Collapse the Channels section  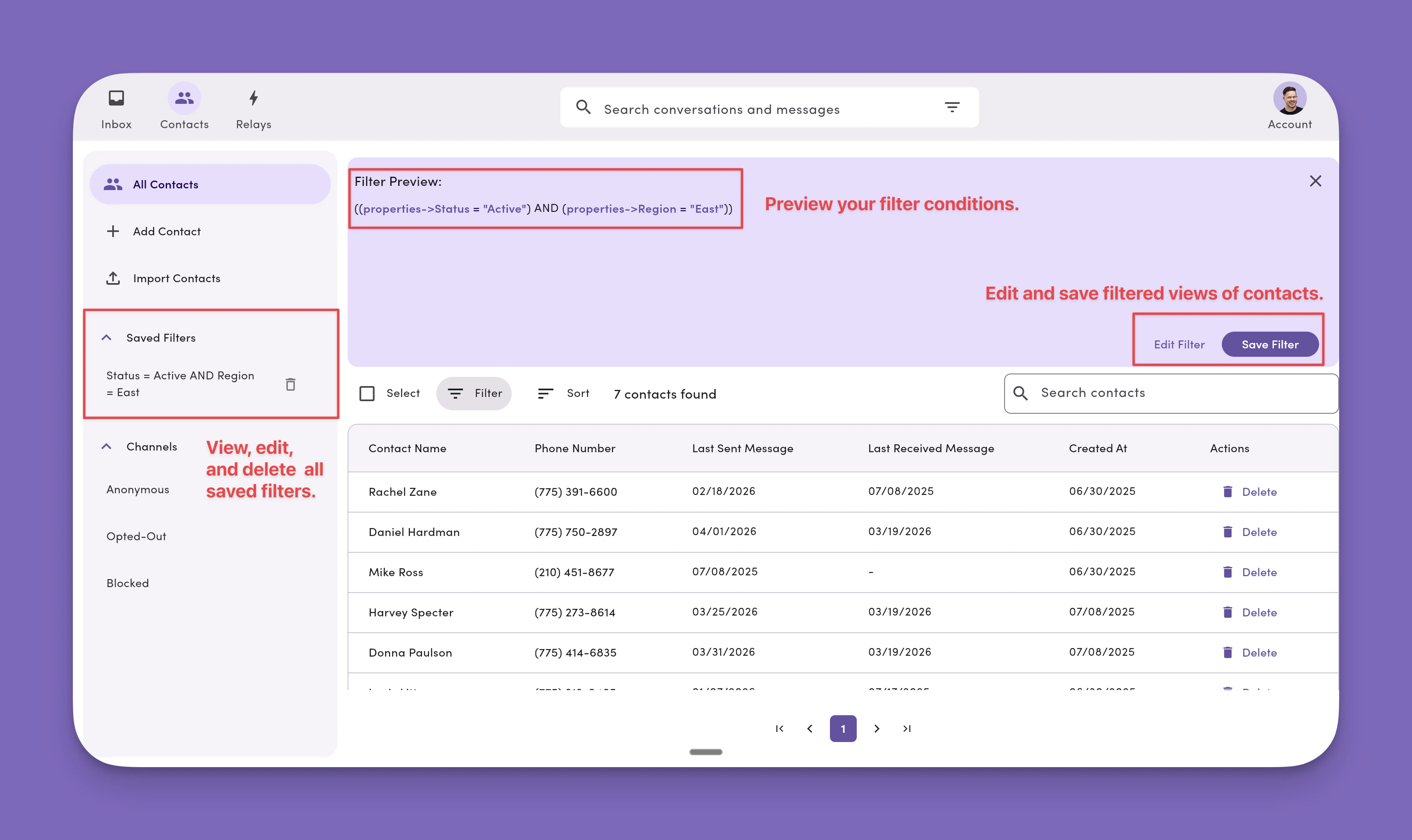click(x=106, y=447)
